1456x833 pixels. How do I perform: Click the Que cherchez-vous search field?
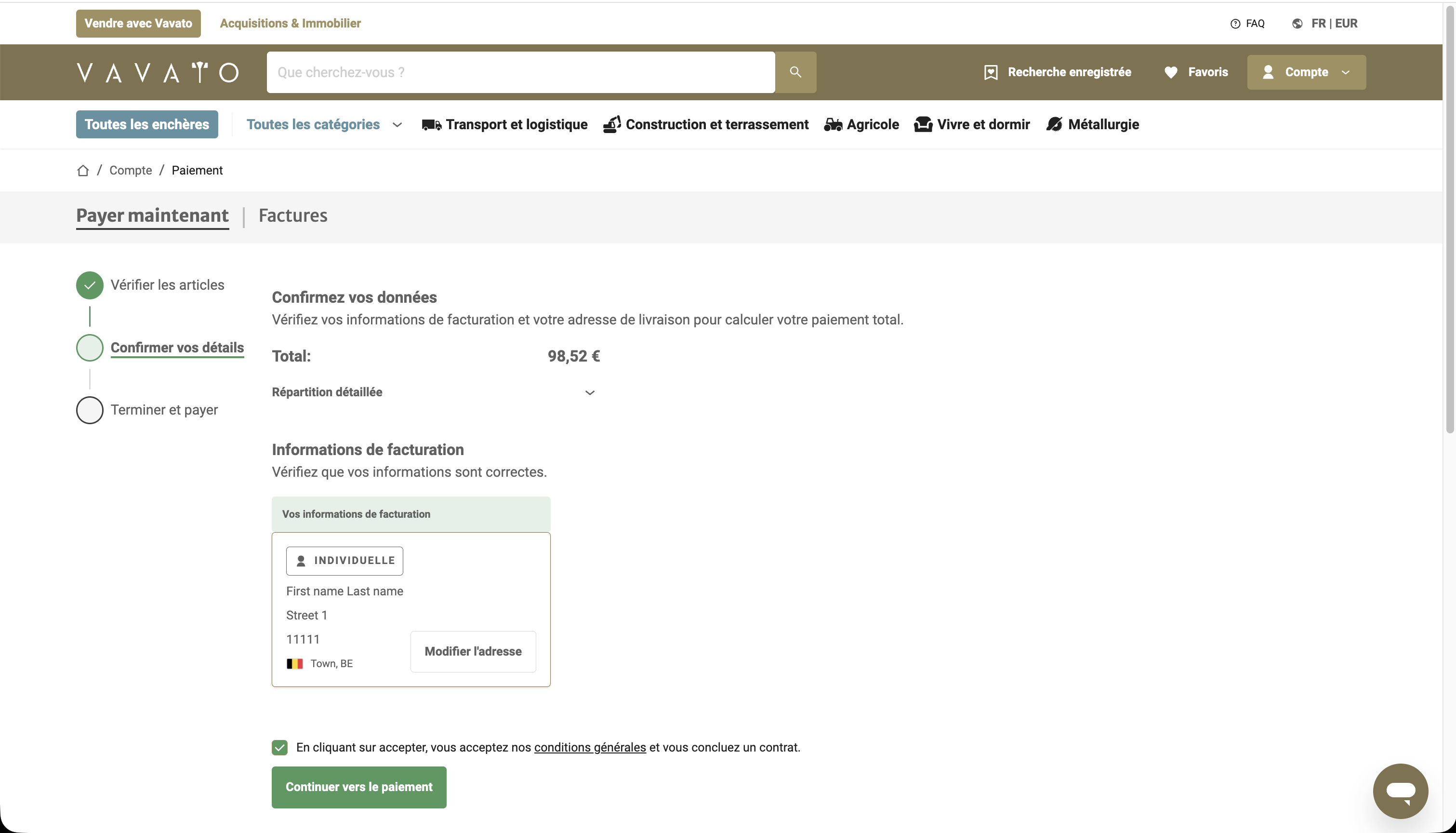point(520,72)
